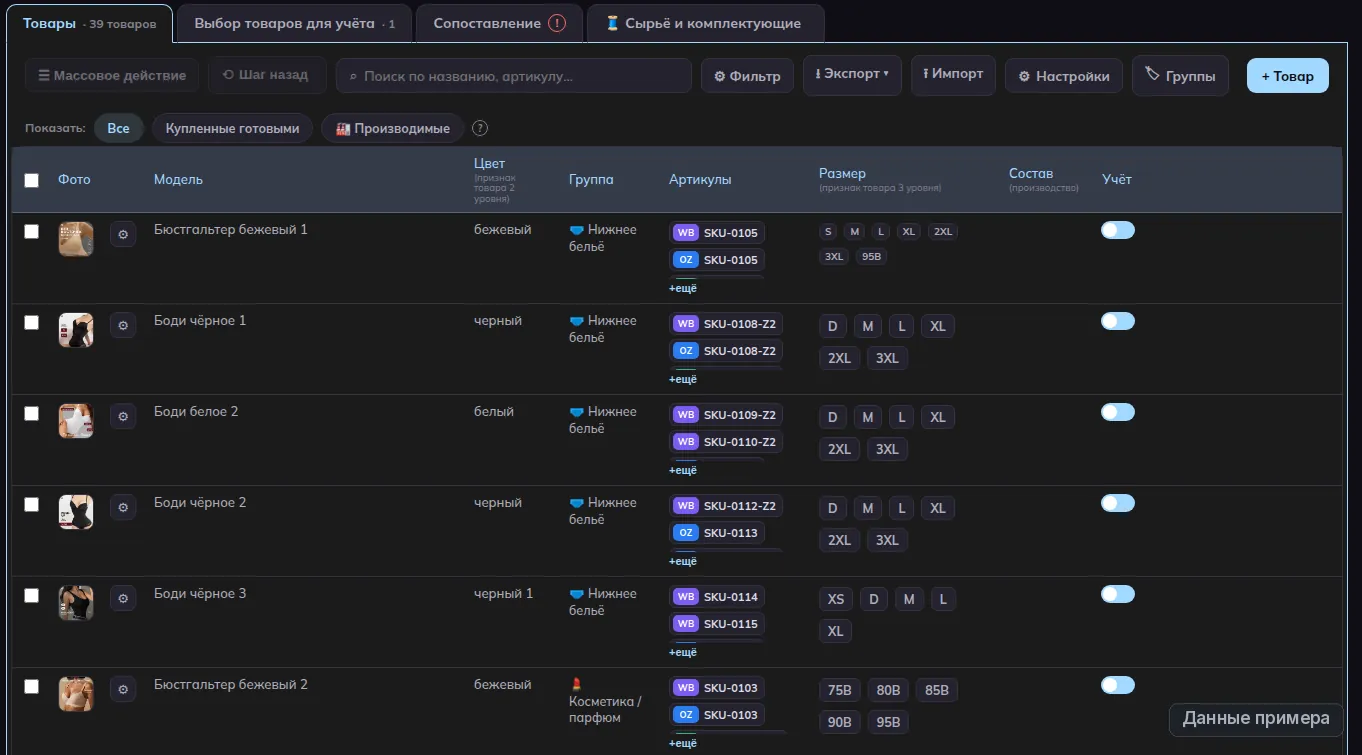The image size is (1362, 755).
Task: Click the OZ SKU-0113 badge
Action: click(x=717, y=533)
